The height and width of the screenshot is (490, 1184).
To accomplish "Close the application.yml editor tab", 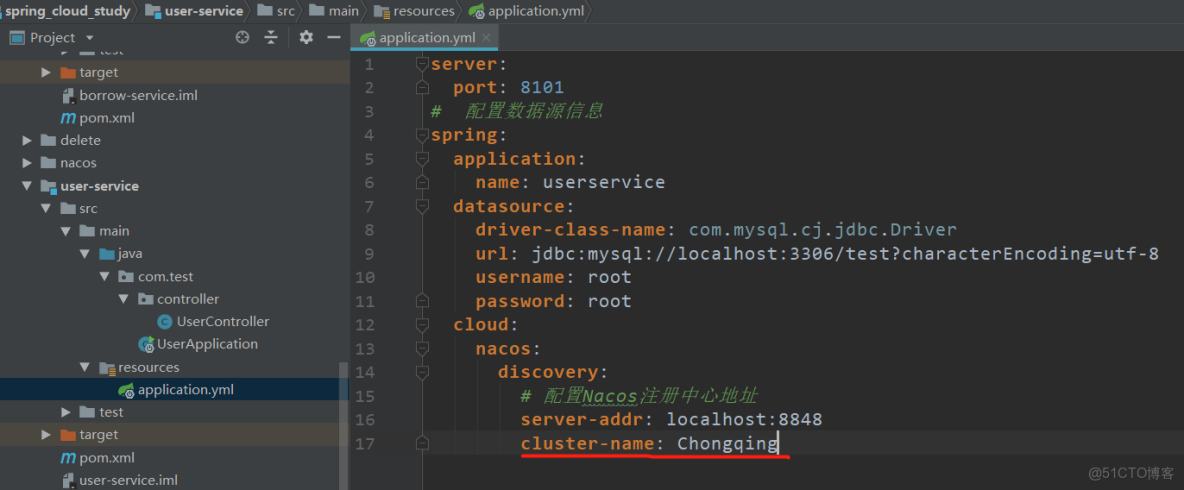I will 486,38.
